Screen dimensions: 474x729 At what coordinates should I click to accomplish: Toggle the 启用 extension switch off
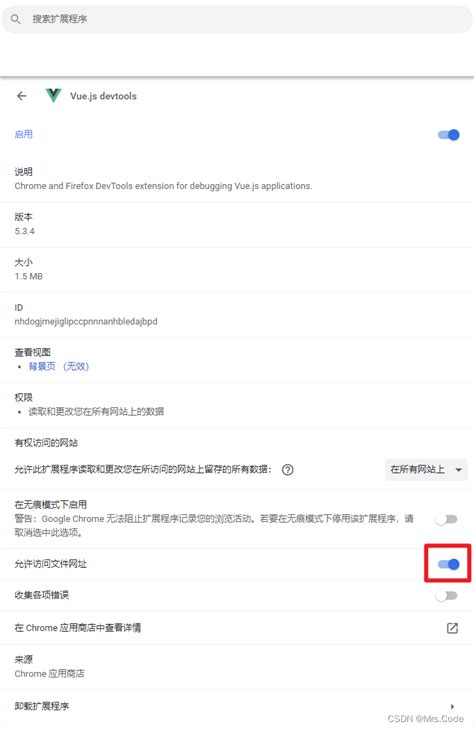pos(448,135)
